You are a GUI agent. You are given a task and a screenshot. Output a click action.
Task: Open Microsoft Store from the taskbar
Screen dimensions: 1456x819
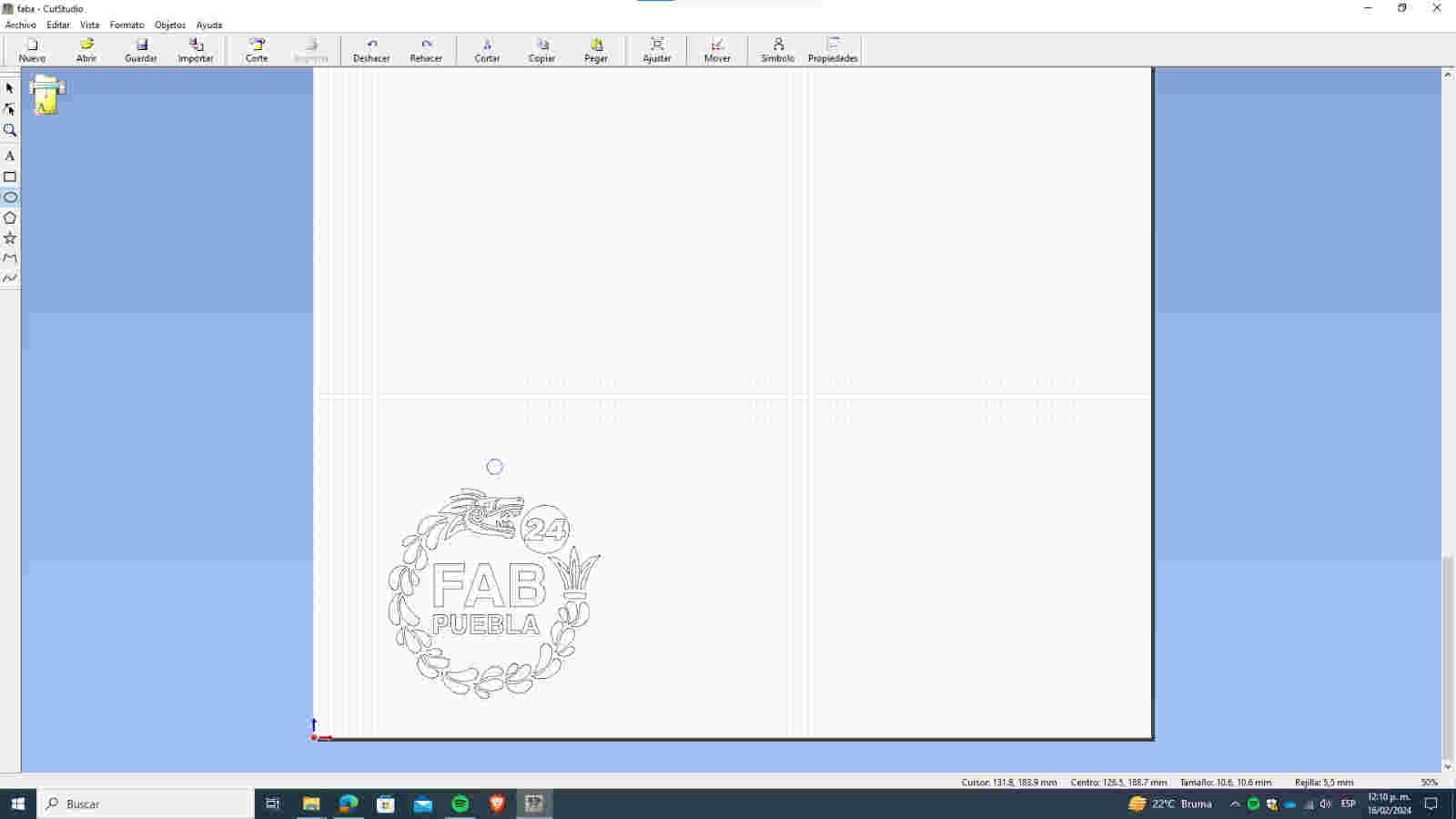[x=386, y=804]
